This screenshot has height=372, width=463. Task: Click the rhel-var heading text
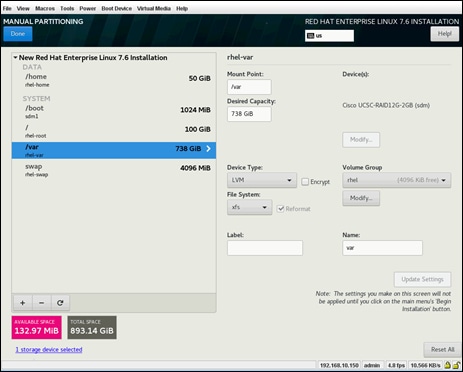(240, 57)
